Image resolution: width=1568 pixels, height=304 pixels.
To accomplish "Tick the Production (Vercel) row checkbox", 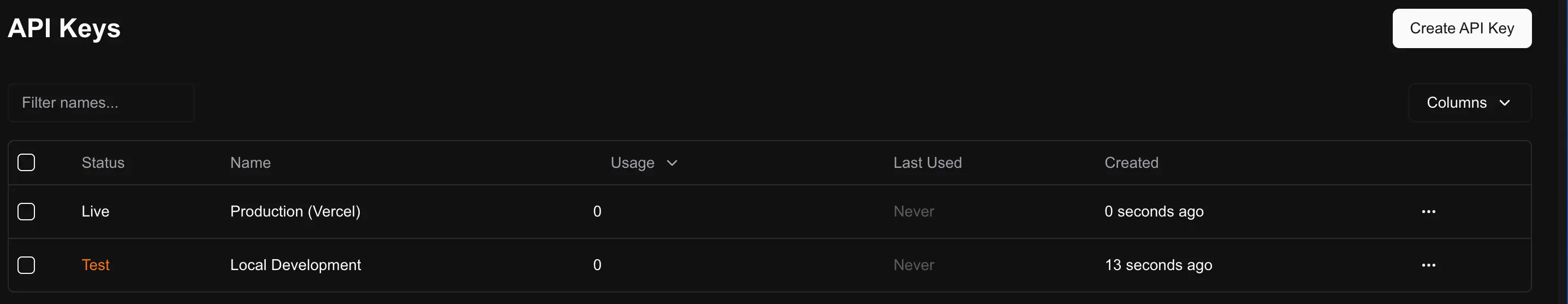I will coord(26,212).
